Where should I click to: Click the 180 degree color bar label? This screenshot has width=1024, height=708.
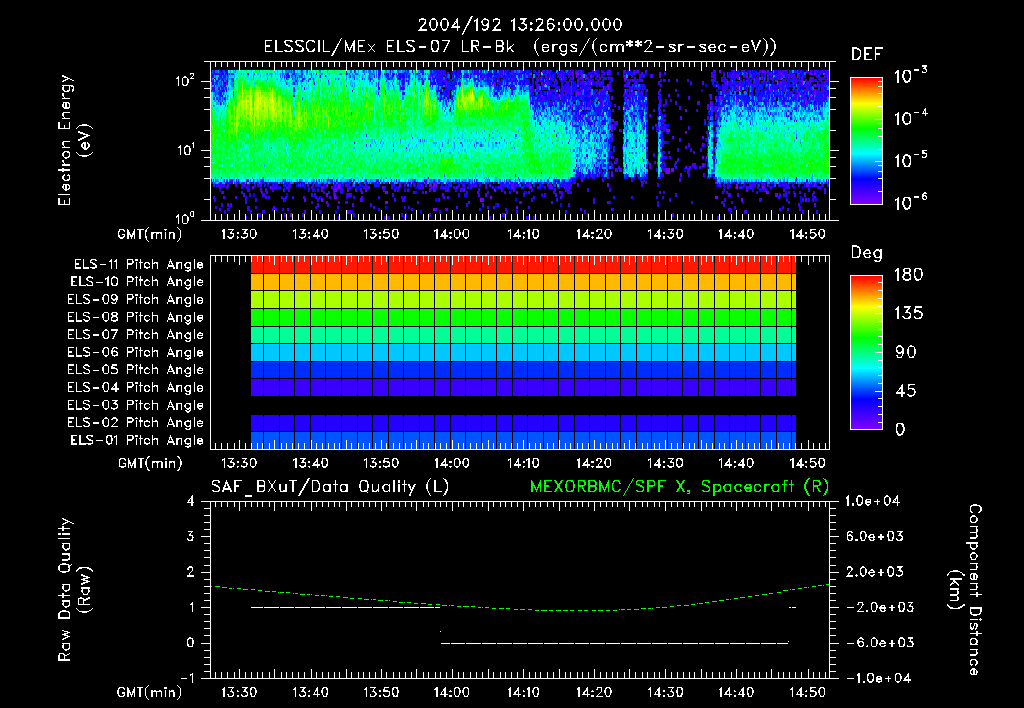tap(908, 275)
